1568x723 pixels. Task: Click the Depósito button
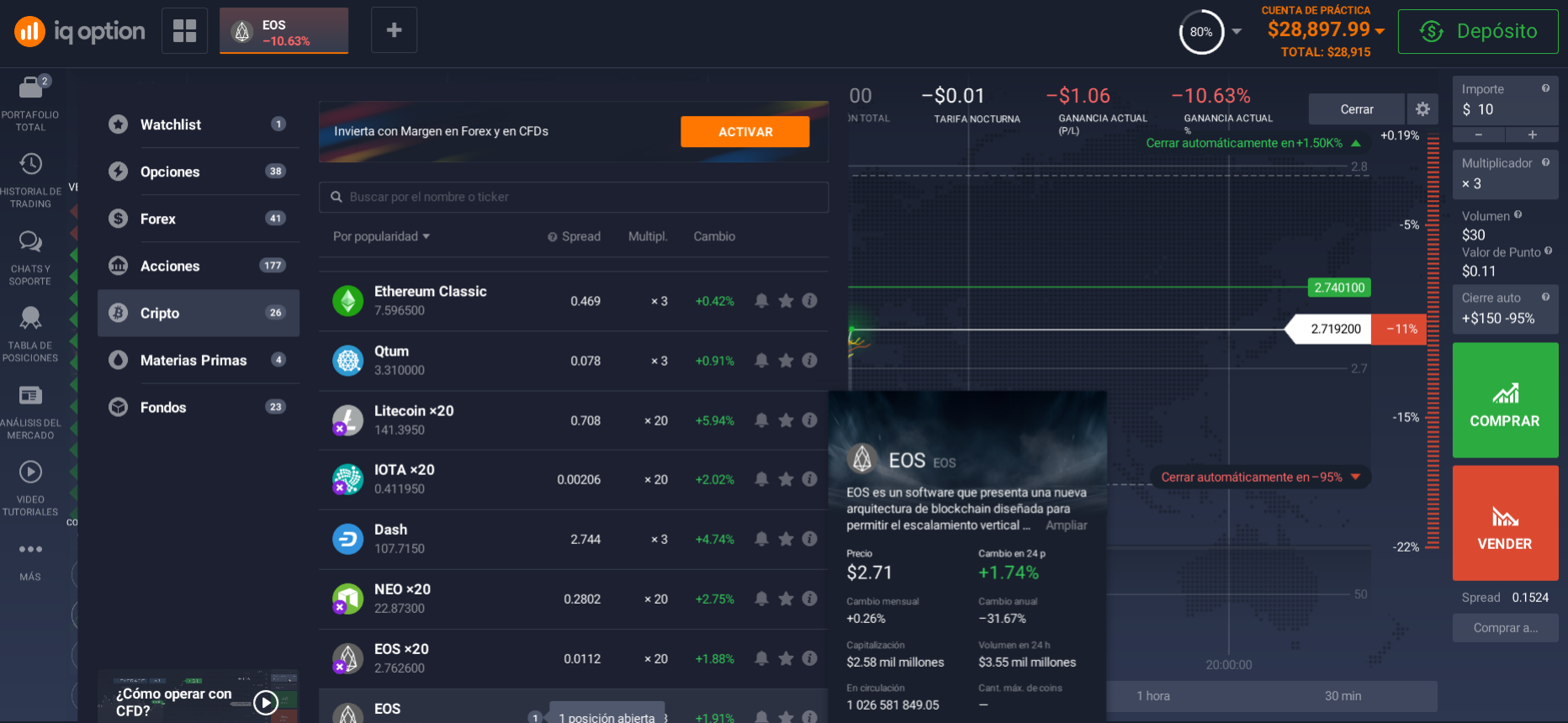(x=1478, y=31)
